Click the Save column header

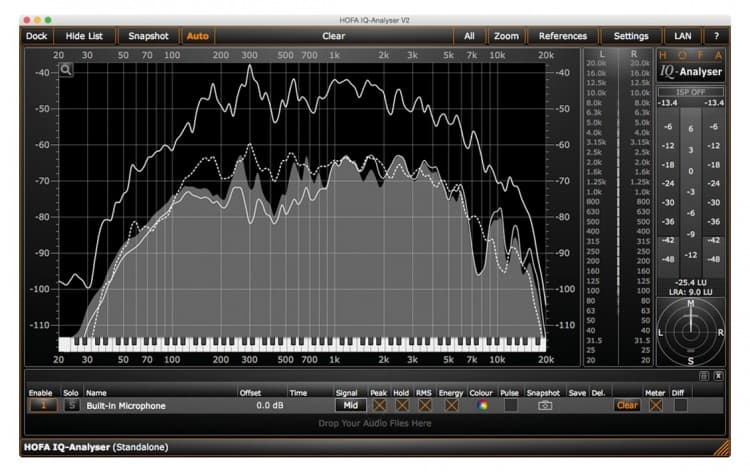click(577, 393)
